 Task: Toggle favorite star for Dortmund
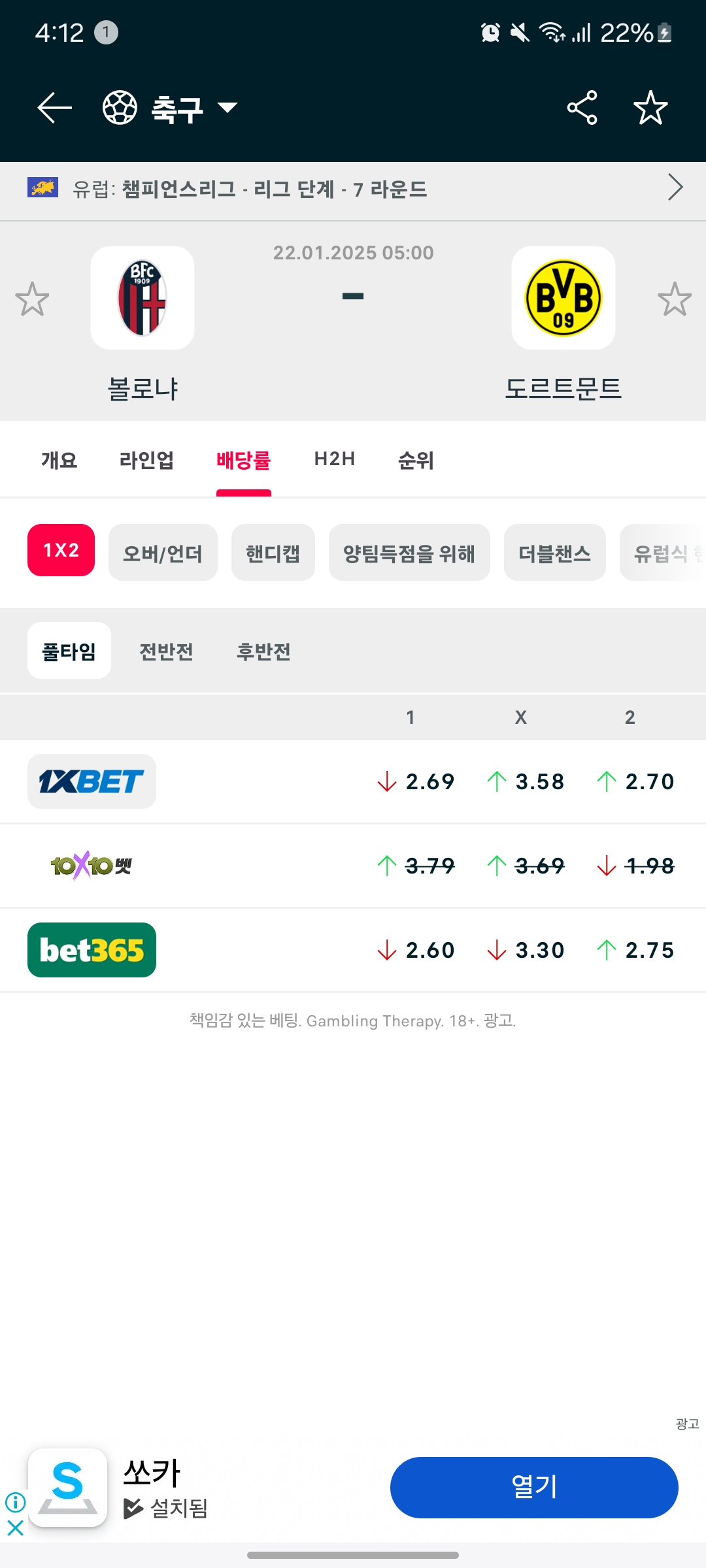[675, 299]
